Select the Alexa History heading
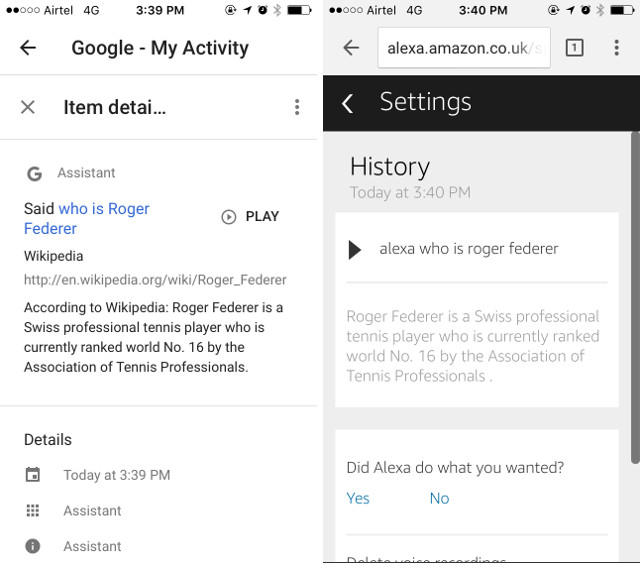Viewport: 640px width, 563px height. pyautogui.click(x=390, y=167)
